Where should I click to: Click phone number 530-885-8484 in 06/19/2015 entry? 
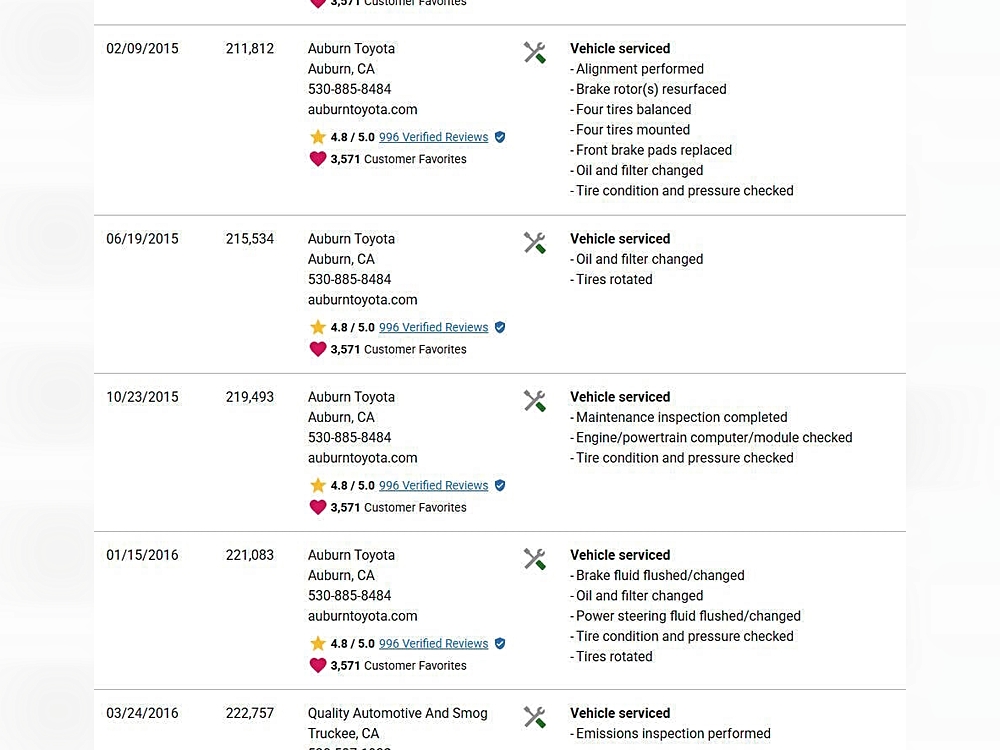349,279
